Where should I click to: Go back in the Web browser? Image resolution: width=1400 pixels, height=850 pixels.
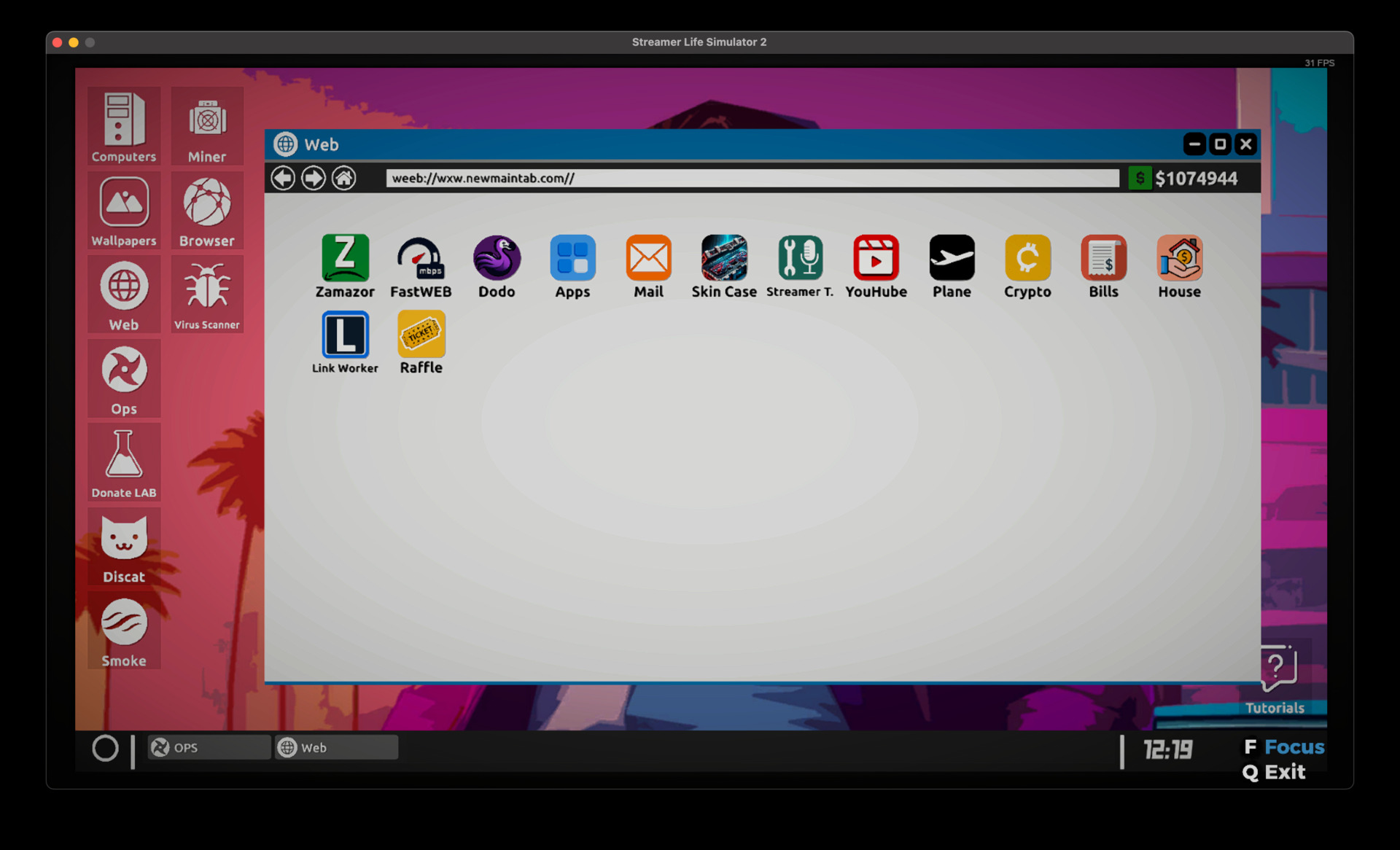point(283,178)
